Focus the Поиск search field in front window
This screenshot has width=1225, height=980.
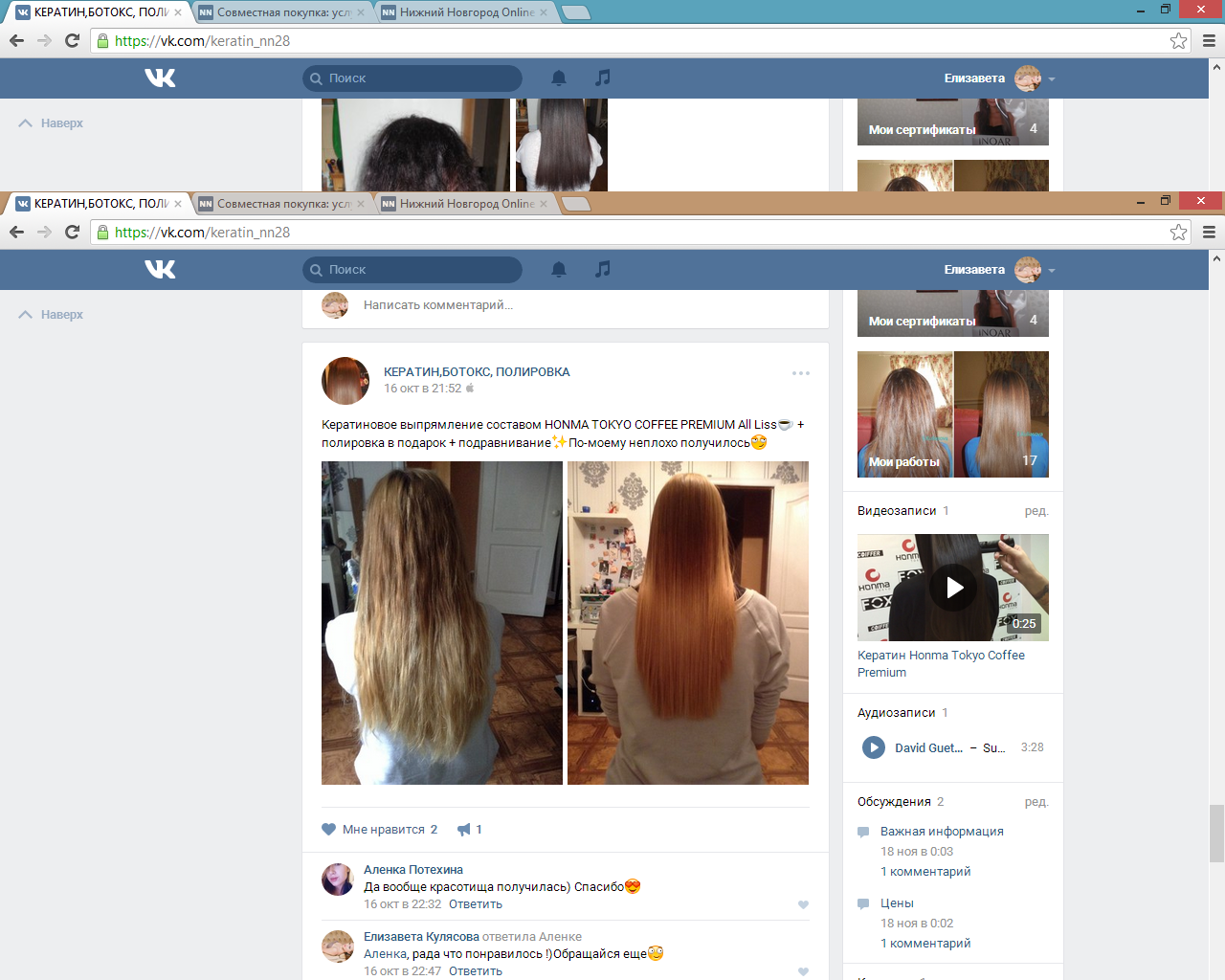pyautogui.click(x=412, y=270)
